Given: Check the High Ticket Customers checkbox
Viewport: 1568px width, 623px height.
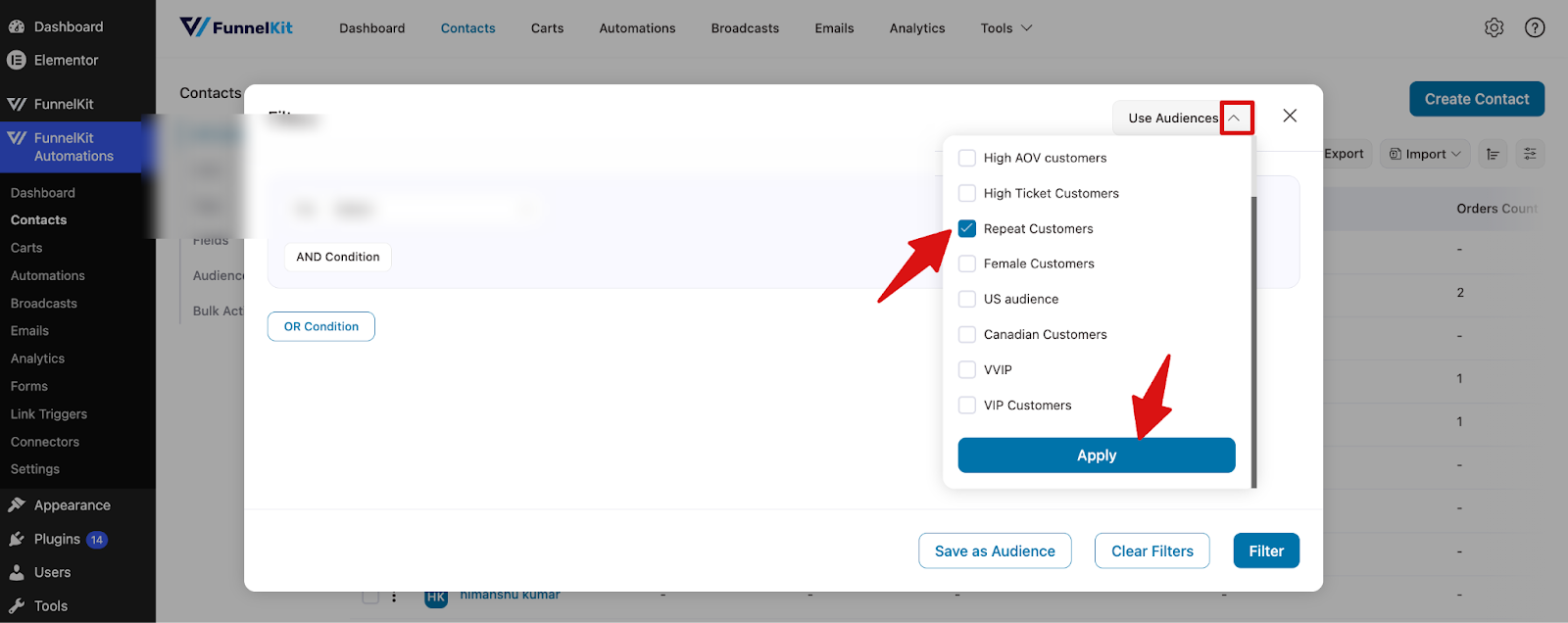Looking at the screenshot, I should (967, 193).
